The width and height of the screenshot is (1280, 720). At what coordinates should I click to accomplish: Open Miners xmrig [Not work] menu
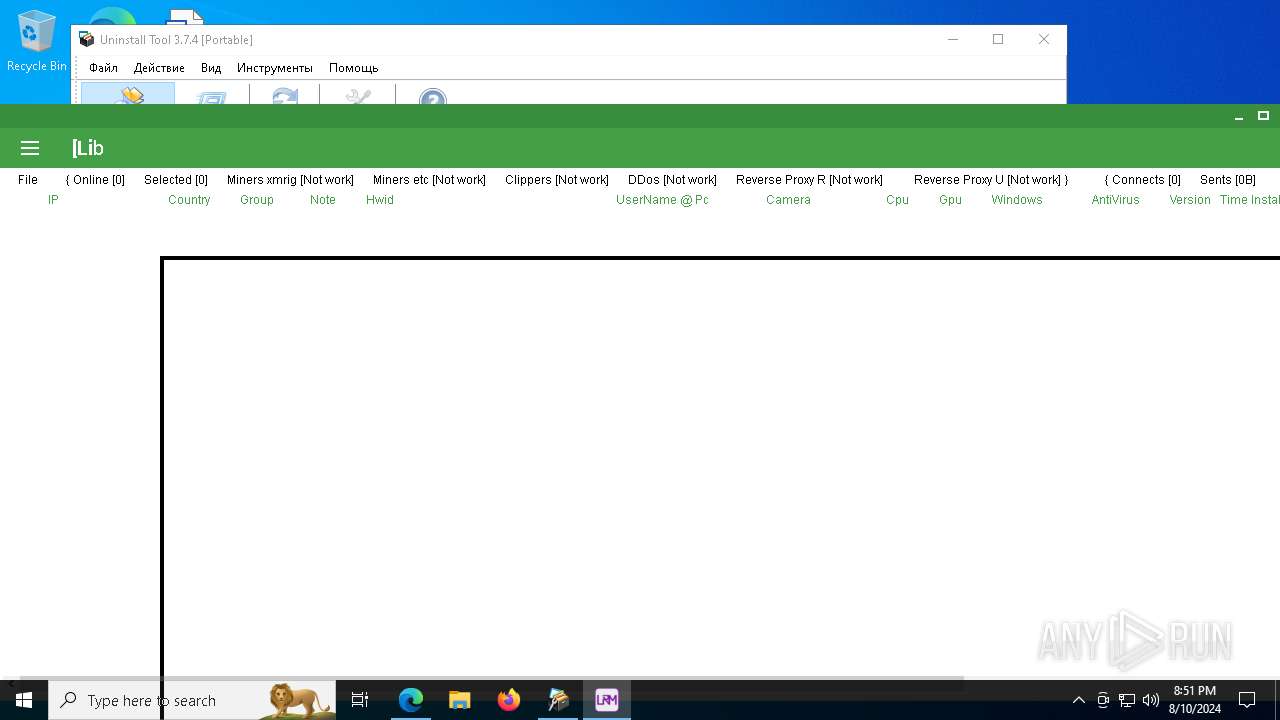(x=290, y=180)
